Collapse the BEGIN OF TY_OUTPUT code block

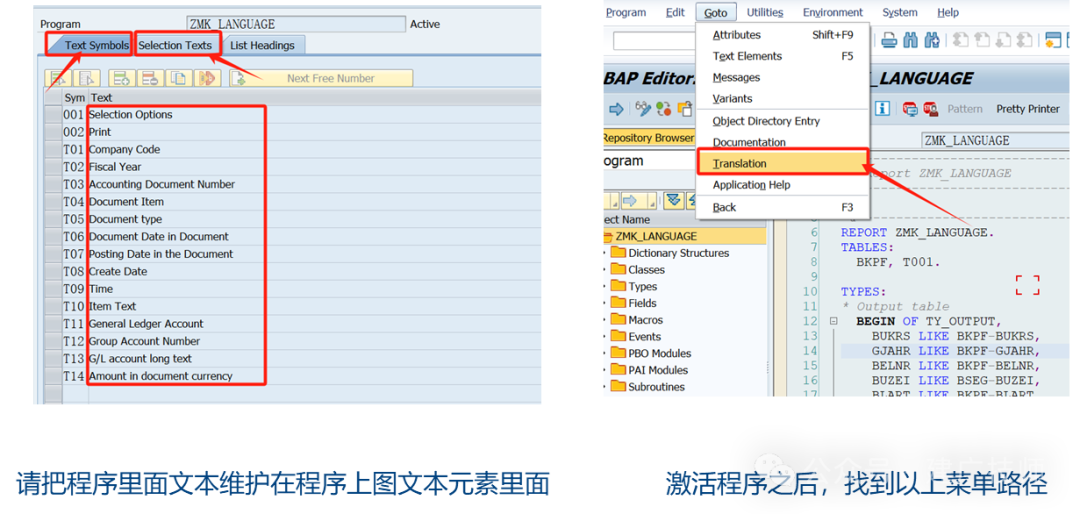[x=834, y=322]
